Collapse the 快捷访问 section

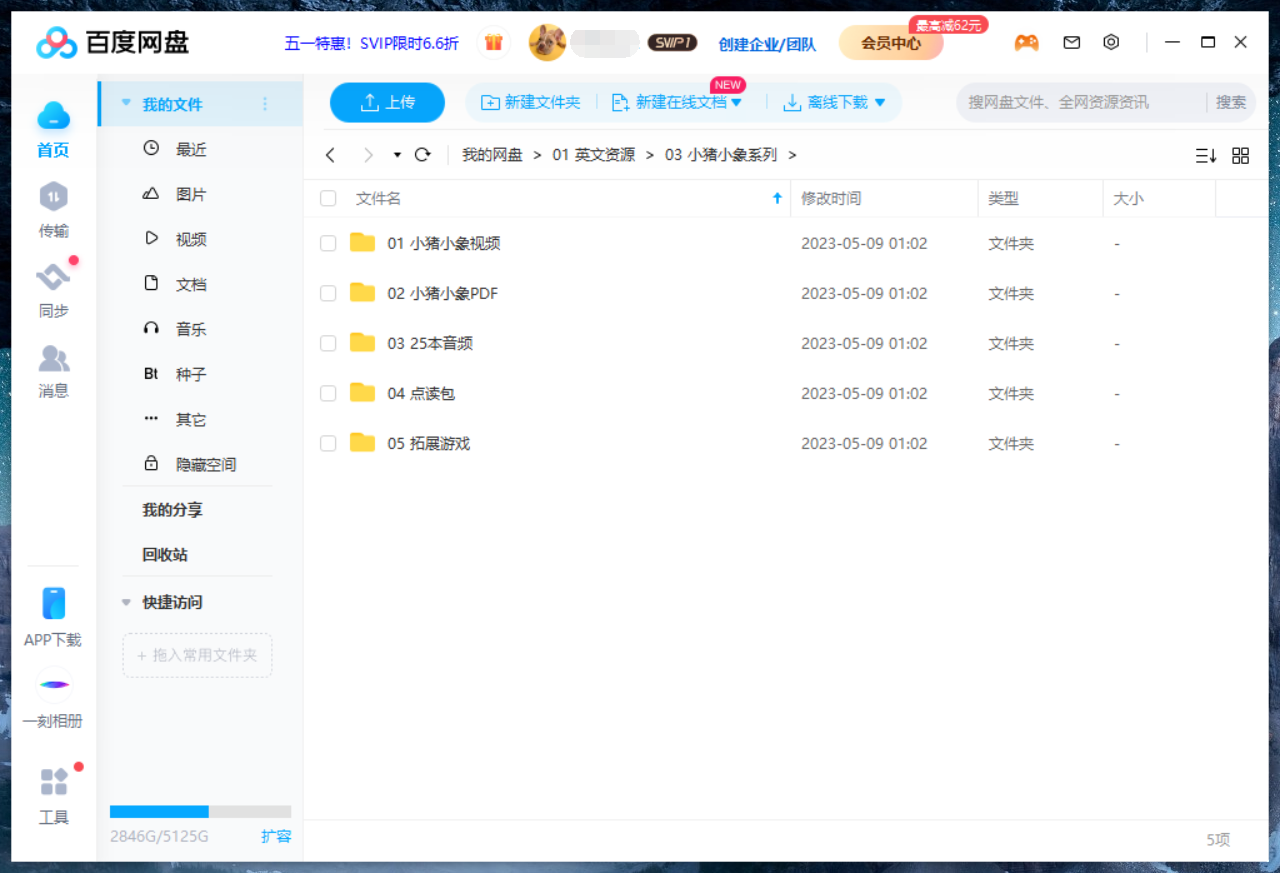click(x=126, y=602)
